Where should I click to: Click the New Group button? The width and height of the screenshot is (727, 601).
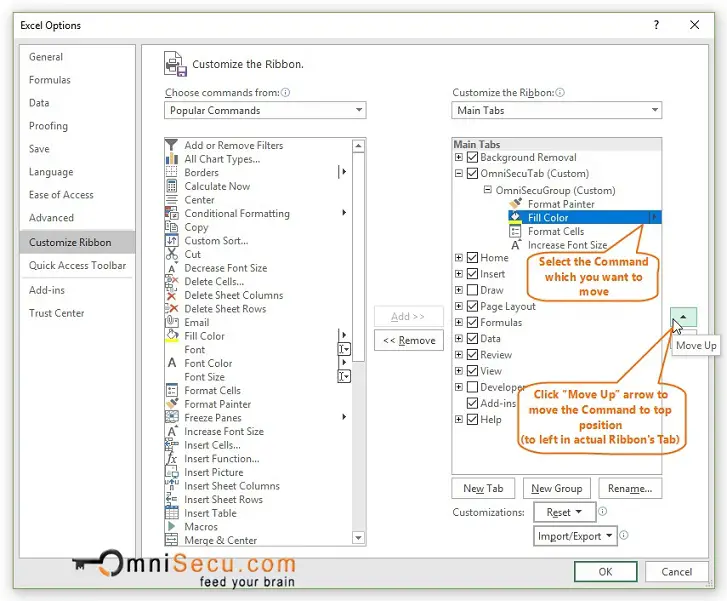tap(556, 488)
